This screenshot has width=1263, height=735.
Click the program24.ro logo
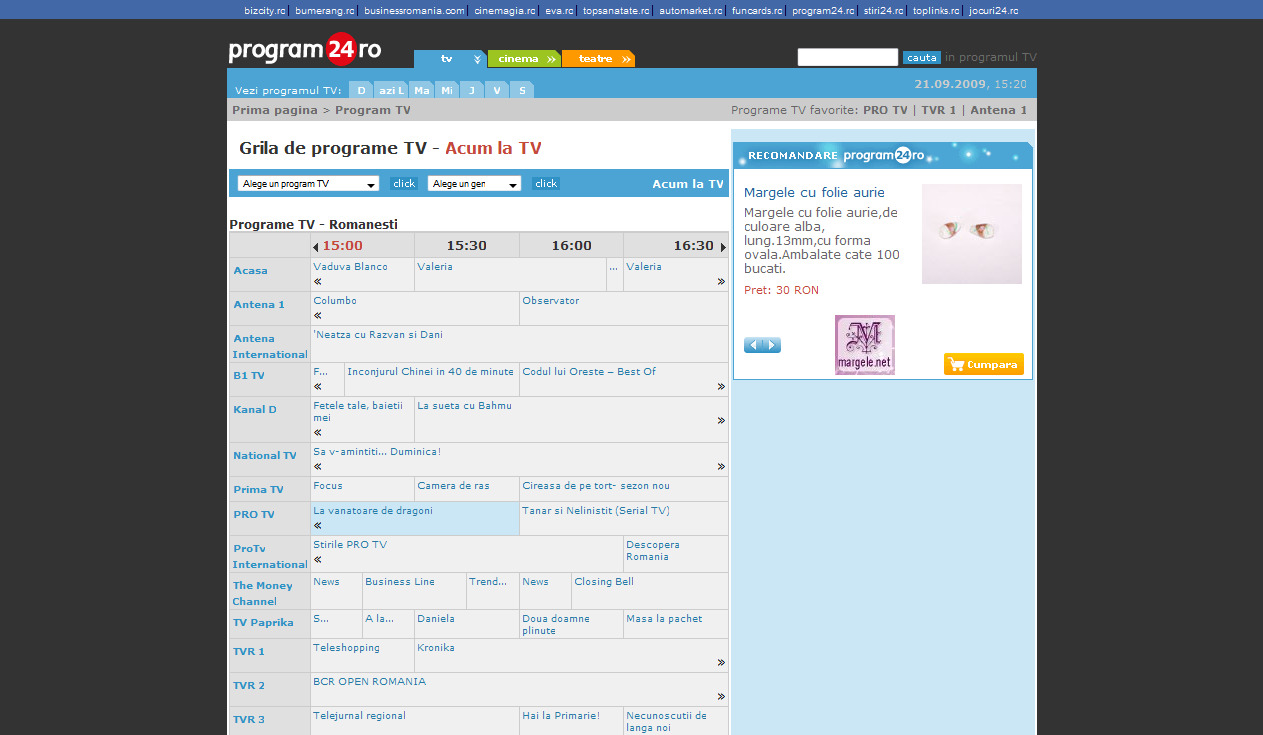pyautogui.click(x=305, y=49)
